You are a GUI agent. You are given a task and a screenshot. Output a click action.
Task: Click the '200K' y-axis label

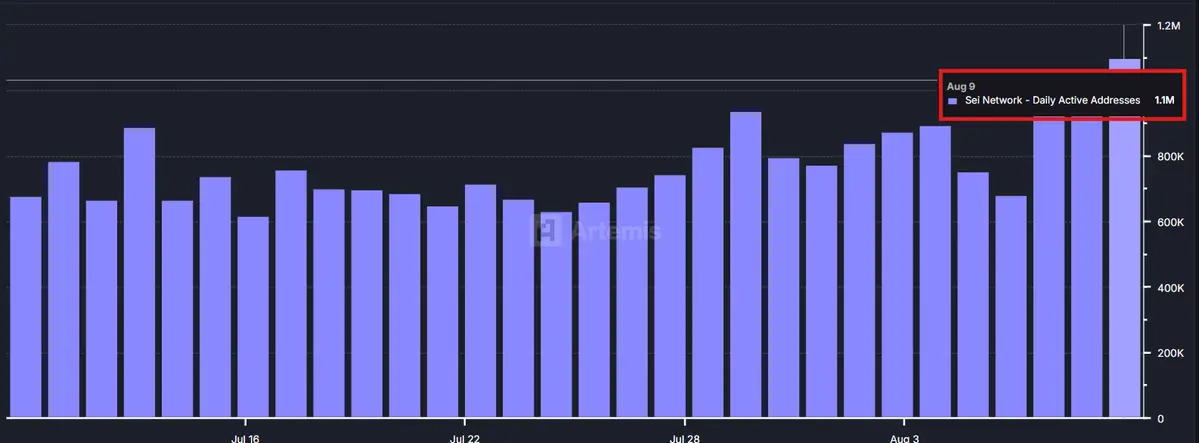point(1171,353)
